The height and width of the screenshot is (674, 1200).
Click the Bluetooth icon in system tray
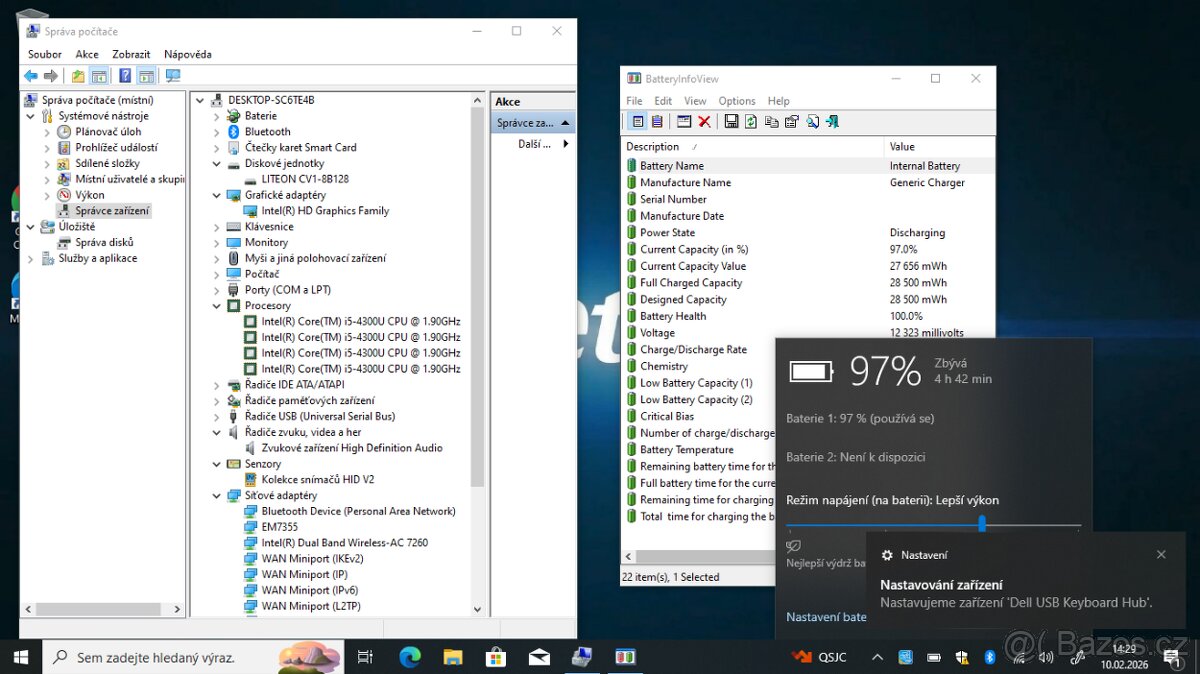pos(989,657)
